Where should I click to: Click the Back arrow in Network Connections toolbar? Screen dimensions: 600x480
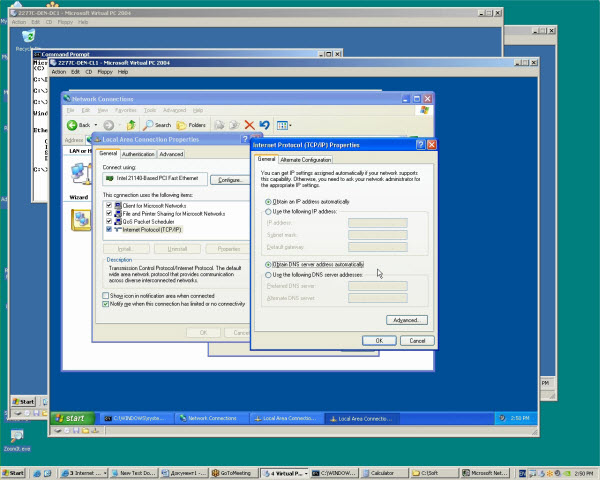click(73, 125)
